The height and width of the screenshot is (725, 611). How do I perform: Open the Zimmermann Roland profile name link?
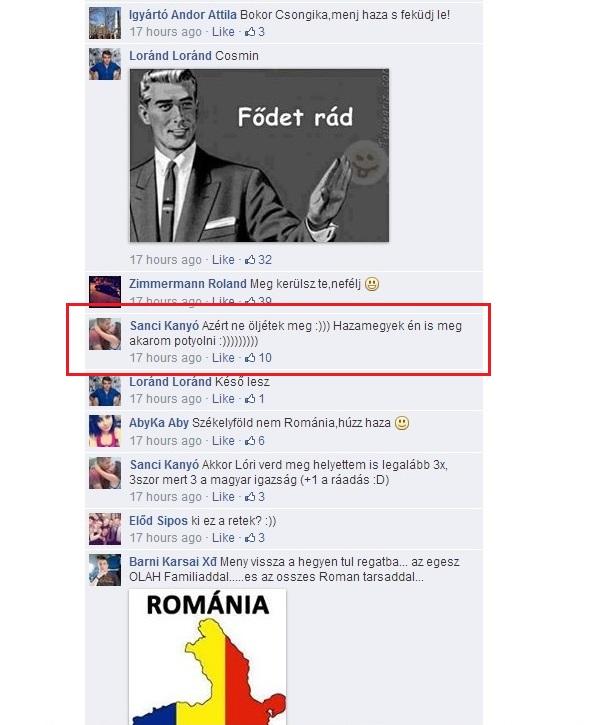(x=188, y=283)
